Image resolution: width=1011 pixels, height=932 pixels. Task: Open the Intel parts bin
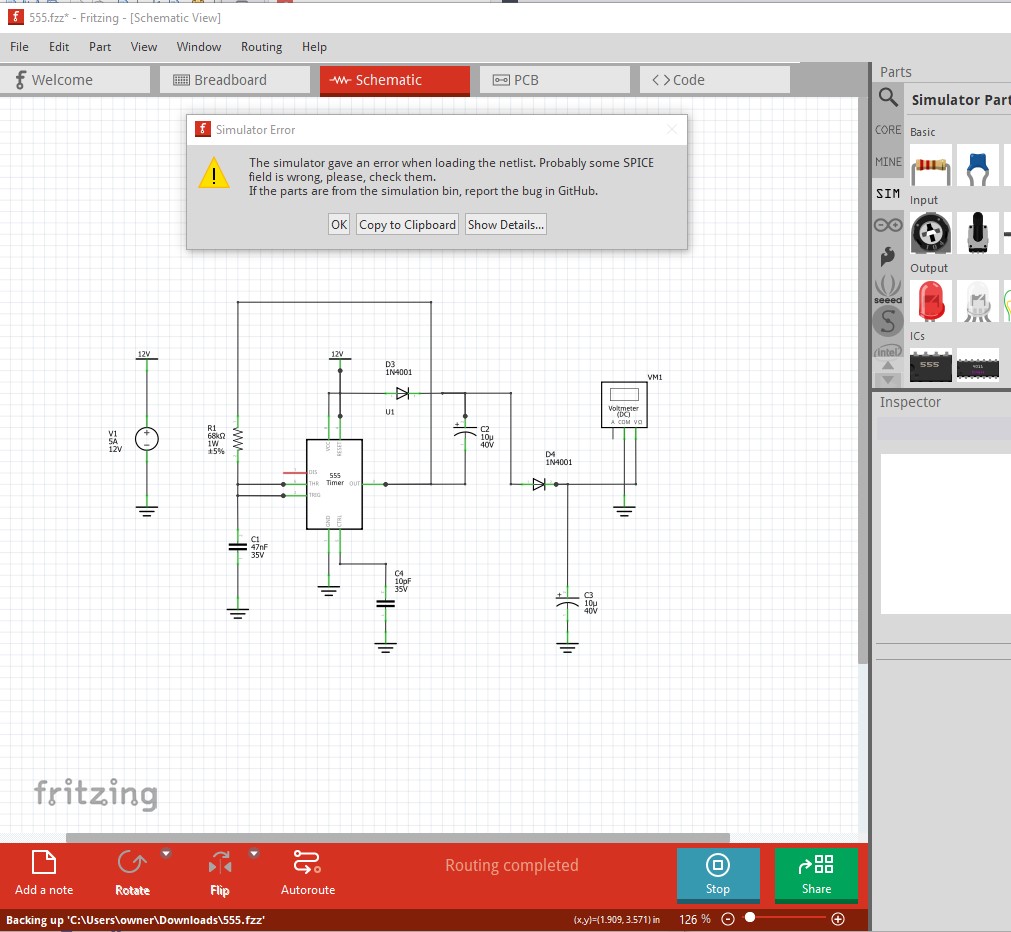pos(888,352)
